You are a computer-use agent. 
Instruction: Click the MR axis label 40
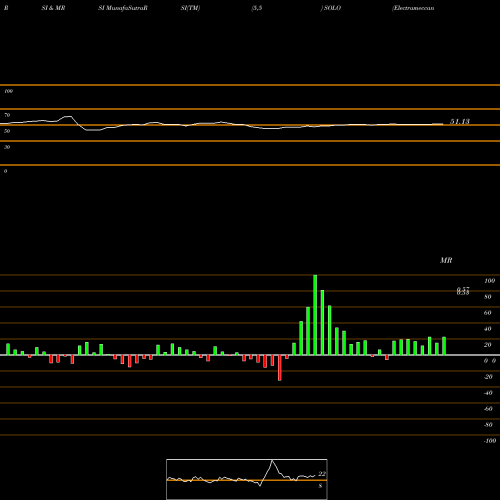(488, 329)
